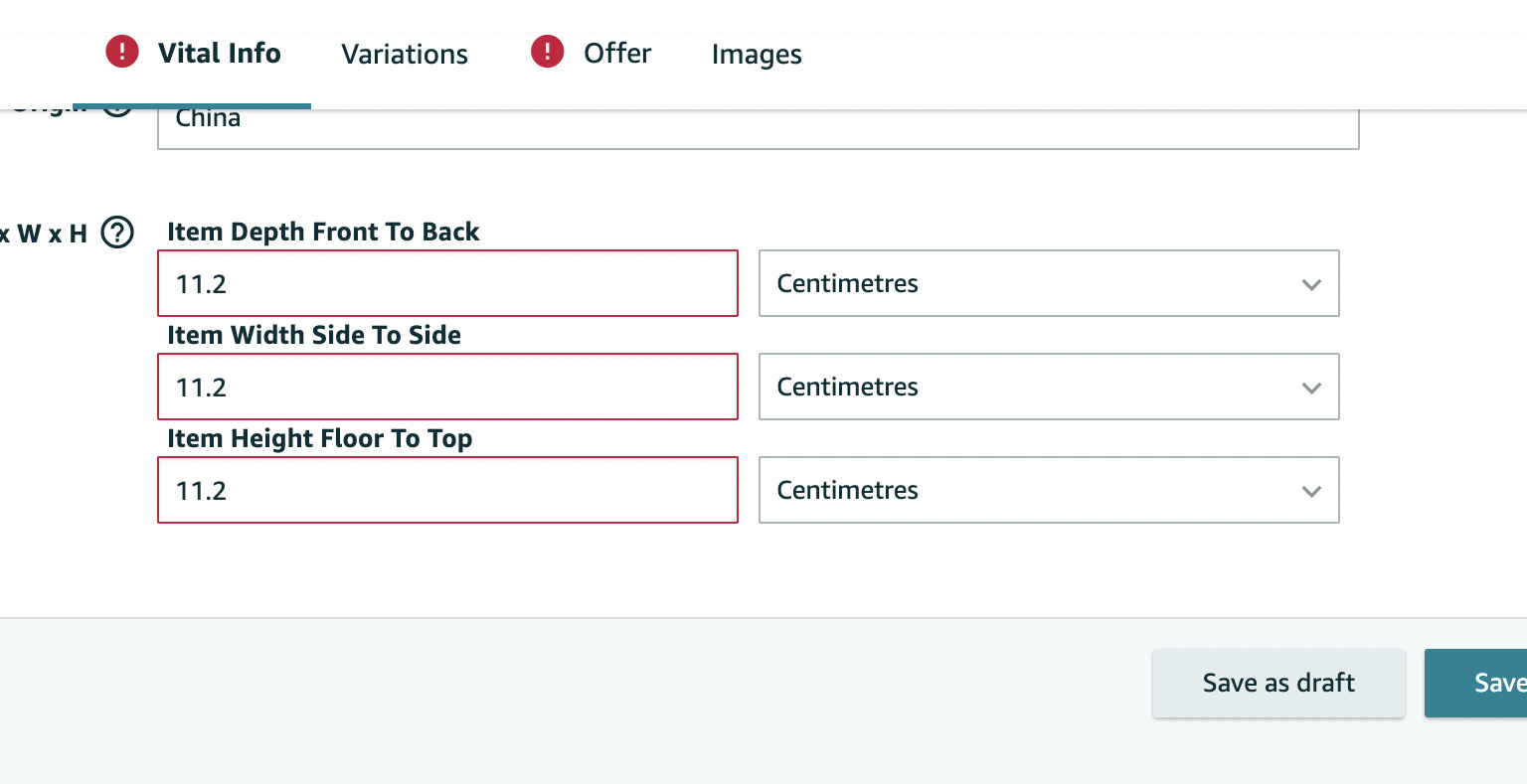This screenshot has width=1527, height=784.
Task: Expand the Item Depth unit dropdown
Action: [1048, 284]
